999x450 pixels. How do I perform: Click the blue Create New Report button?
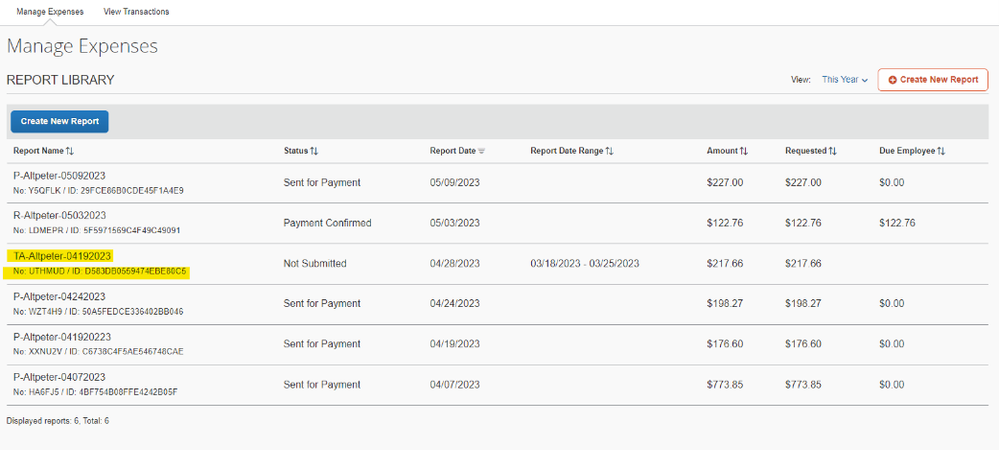point(60,121)
